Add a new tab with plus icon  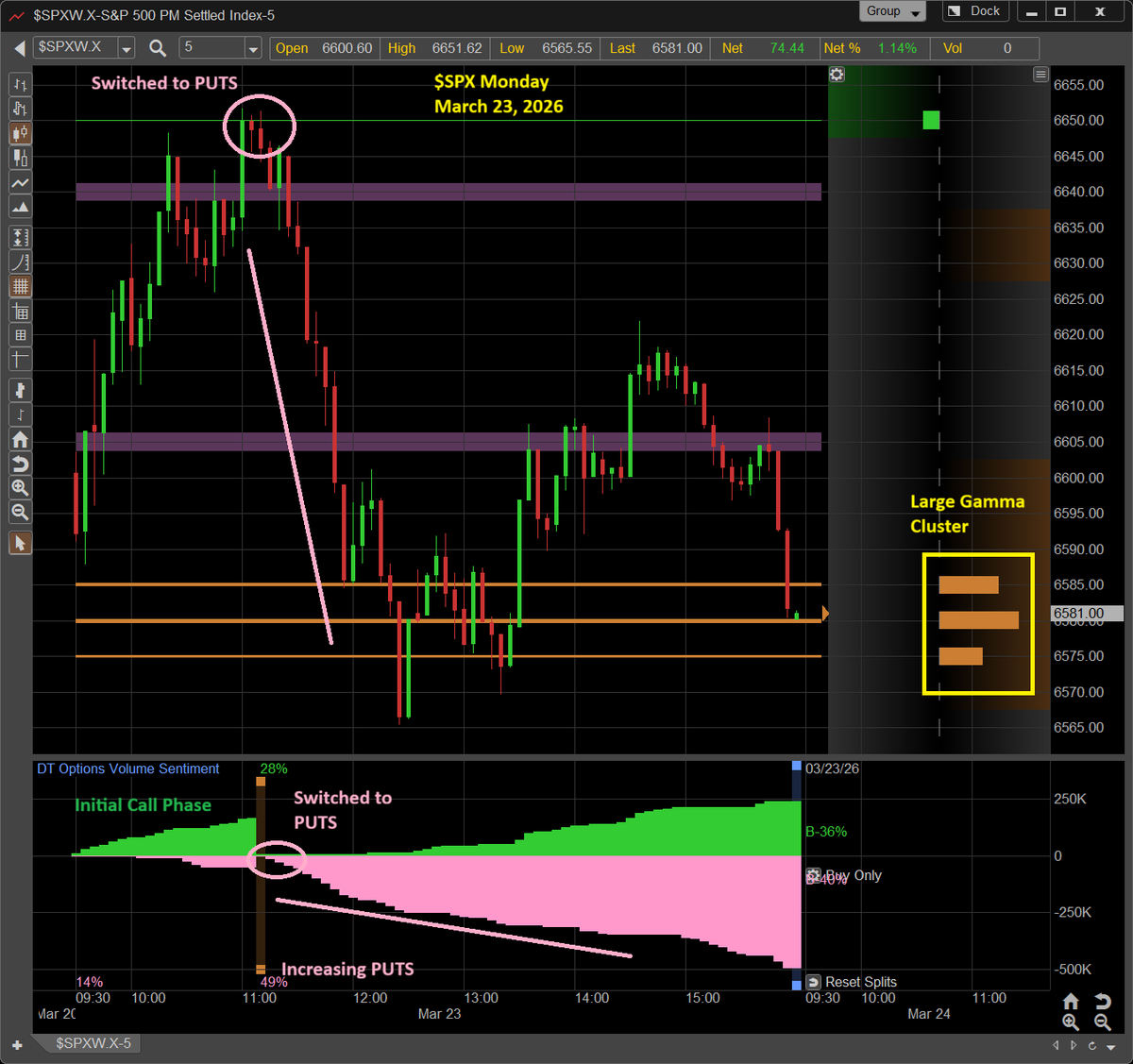pyautogui.click(x=17, y=1045)
